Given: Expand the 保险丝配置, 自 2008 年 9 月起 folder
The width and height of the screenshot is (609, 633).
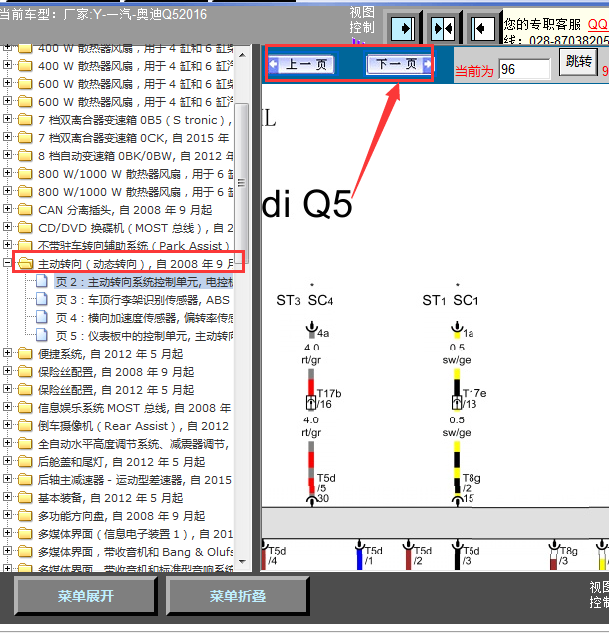Looking at the screenshot, I should (7, 371).
